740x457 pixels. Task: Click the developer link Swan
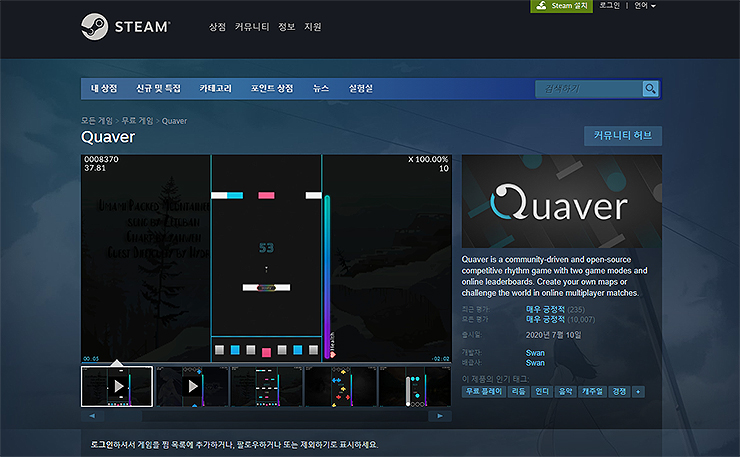click(535, 353)
